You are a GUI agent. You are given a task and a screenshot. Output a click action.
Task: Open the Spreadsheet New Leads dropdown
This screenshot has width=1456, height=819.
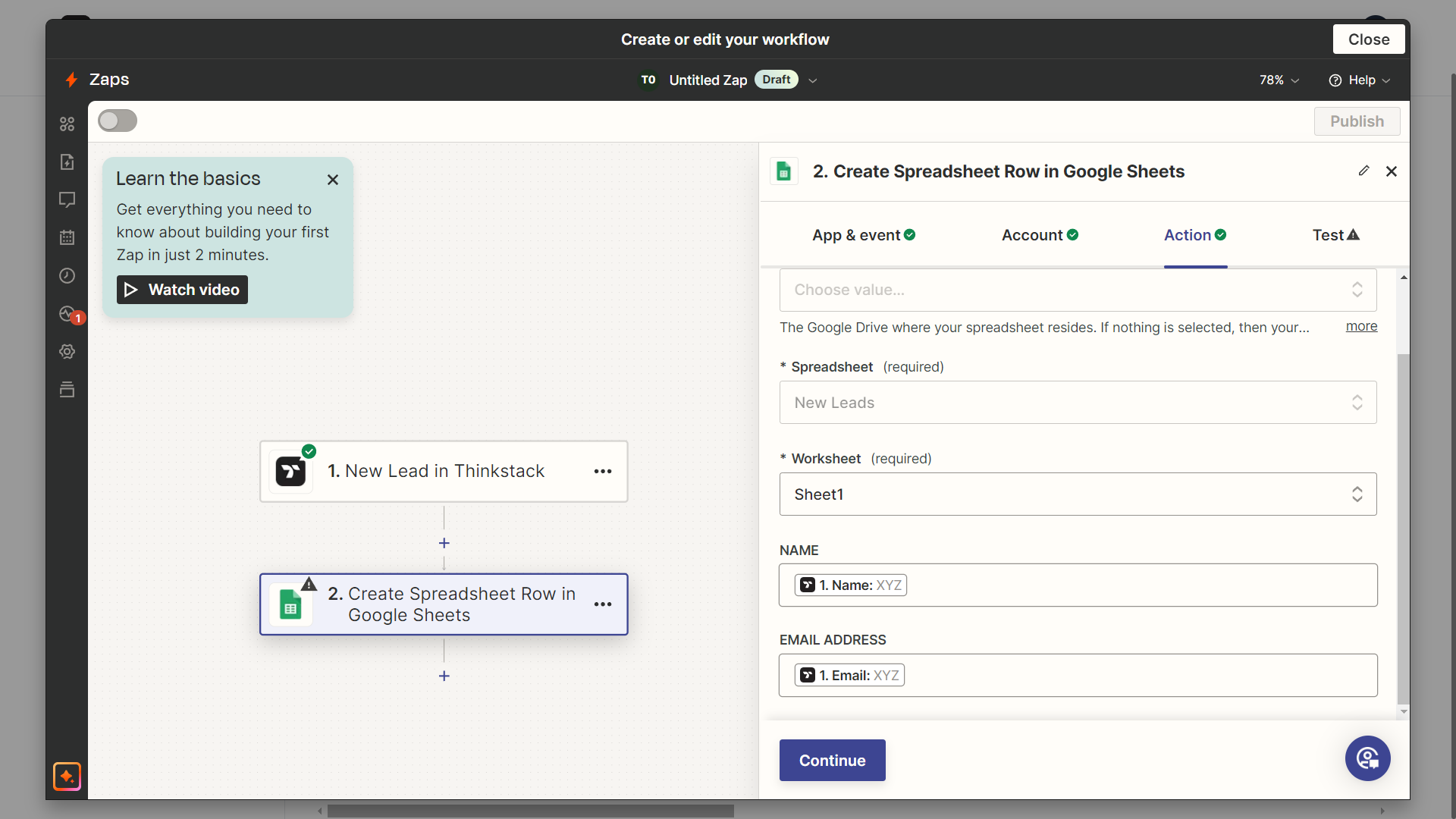pos(1078,403)
